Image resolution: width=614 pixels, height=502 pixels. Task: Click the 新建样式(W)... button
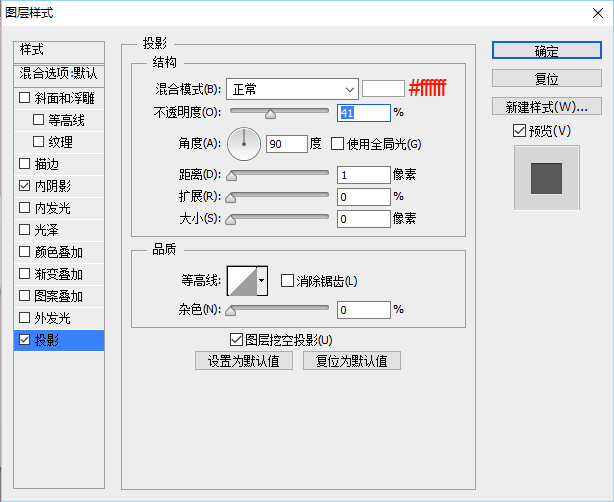pos(546,106)
